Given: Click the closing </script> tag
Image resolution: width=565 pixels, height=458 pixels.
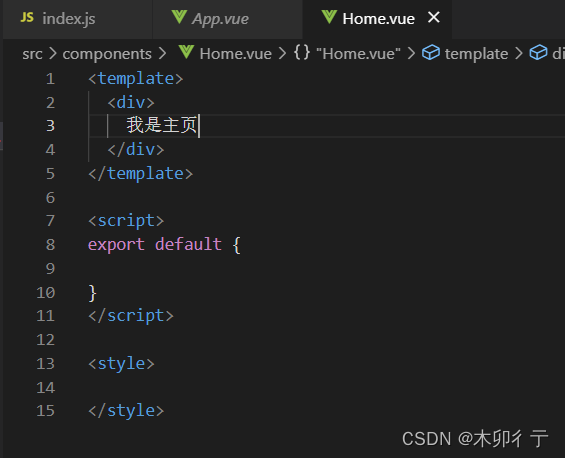Looking at the screenshot, I should (131, 316).
